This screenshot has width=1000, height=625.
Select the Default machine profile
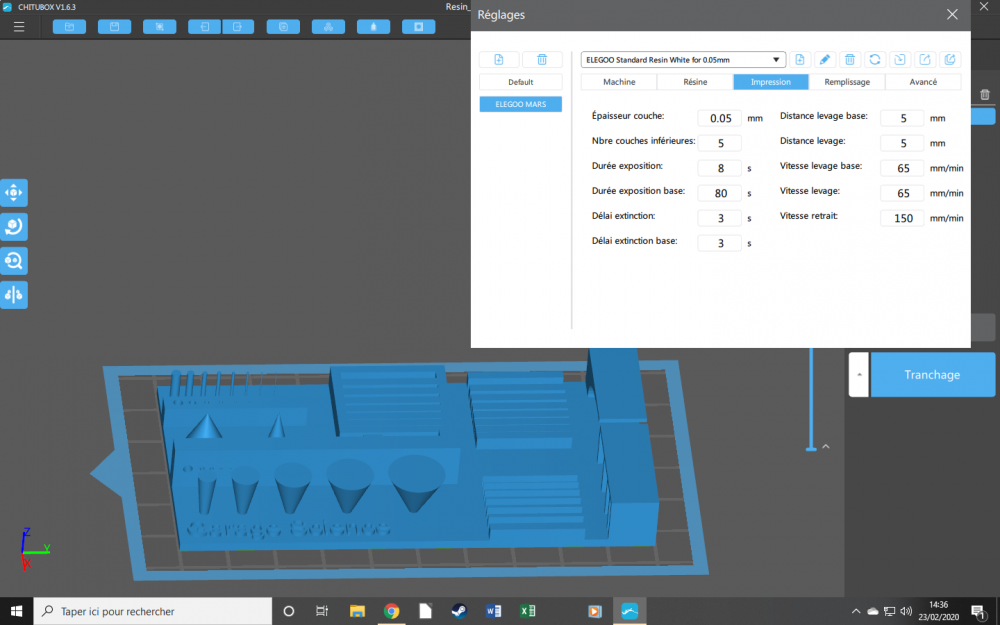click(520, 82)
